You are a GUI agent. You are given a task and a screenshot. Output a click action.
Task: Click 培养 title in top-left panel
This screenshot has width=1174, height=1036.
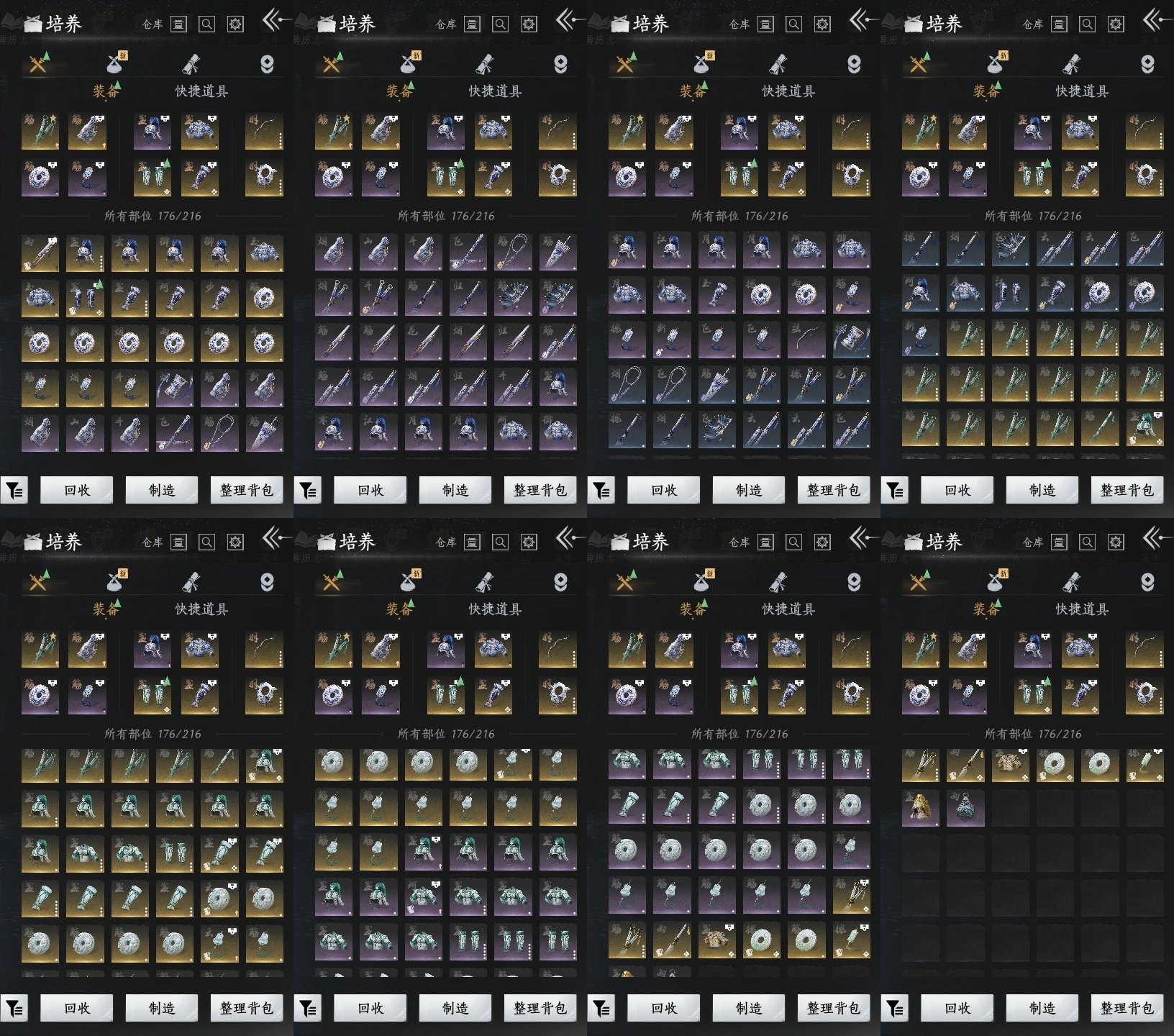(x=64, y=24)
